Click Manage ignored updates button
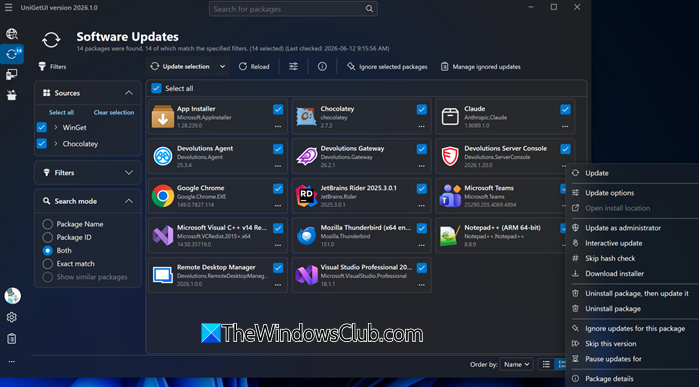Viewport: 700px width, 387px height. [481, 67]
